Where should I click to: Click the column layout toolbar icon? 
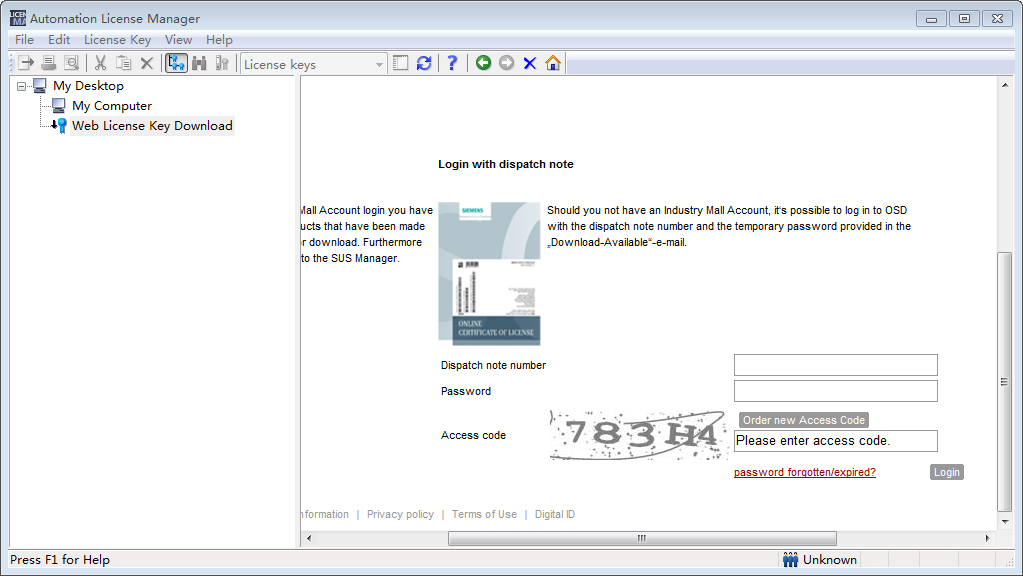[x=401, y=63]
